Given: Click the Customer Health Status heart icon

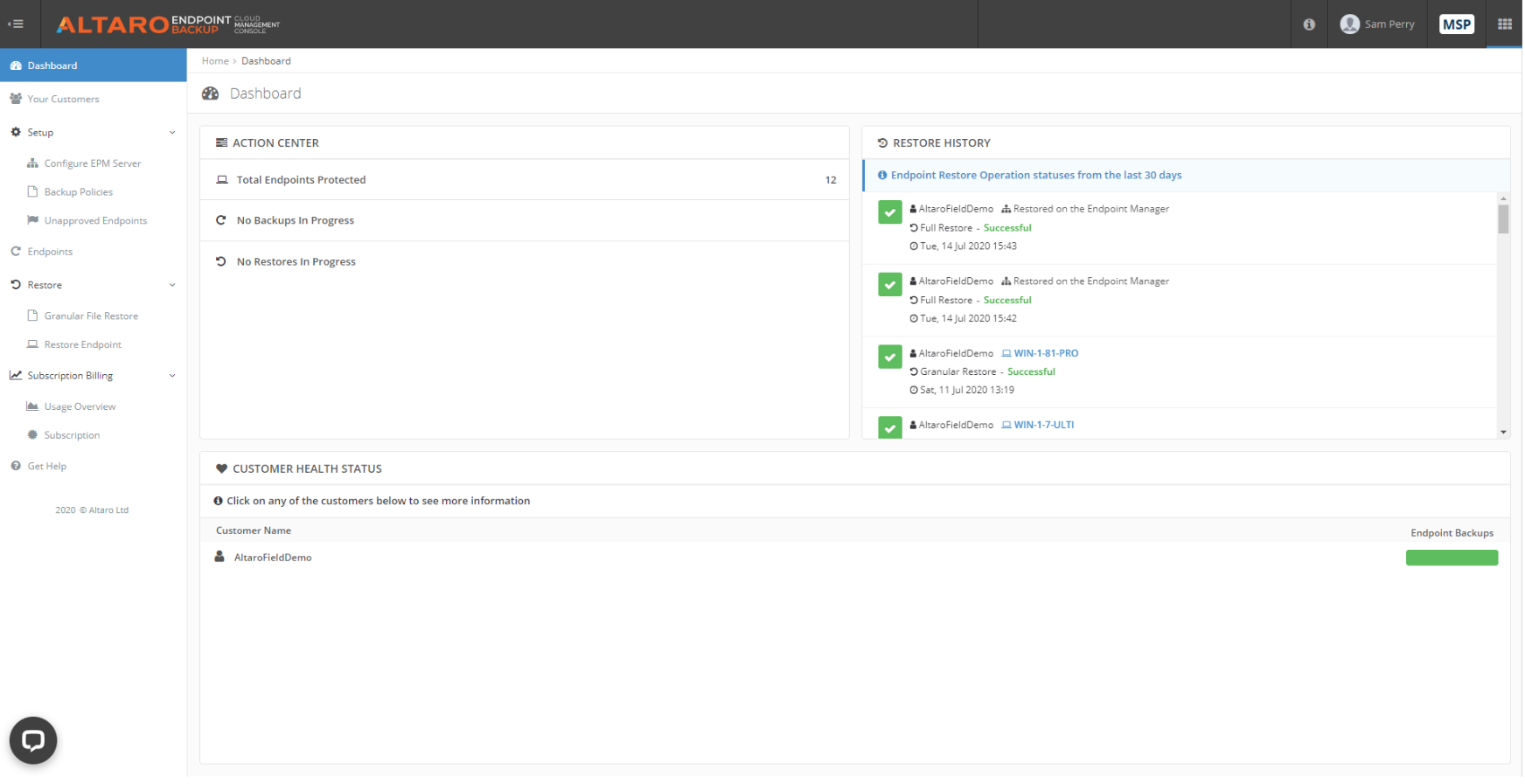Looking at the screenshot, I should click(x=221, y=469).
